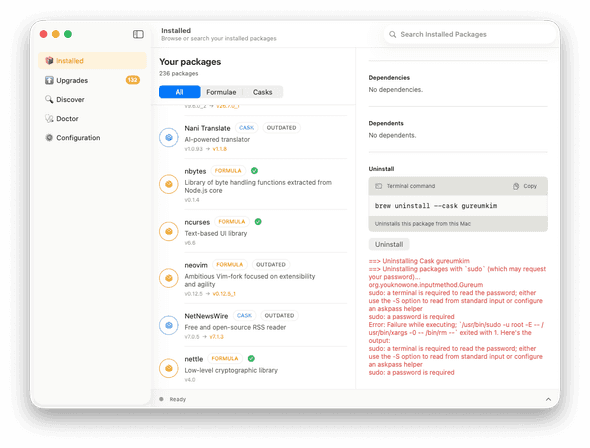Click the nettle formula icon
Image resolution: width=590 pixels, height=448 pixels.
[x=169, y=368]
